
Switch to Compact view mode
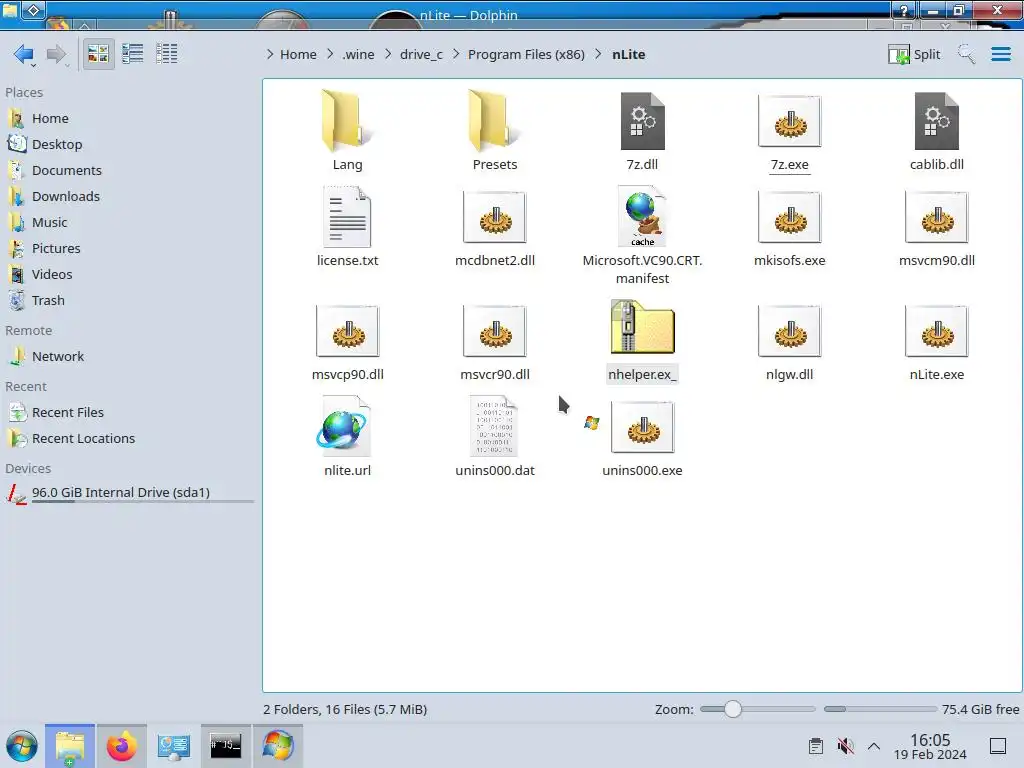pyautogui.click(x=133, y=54)
